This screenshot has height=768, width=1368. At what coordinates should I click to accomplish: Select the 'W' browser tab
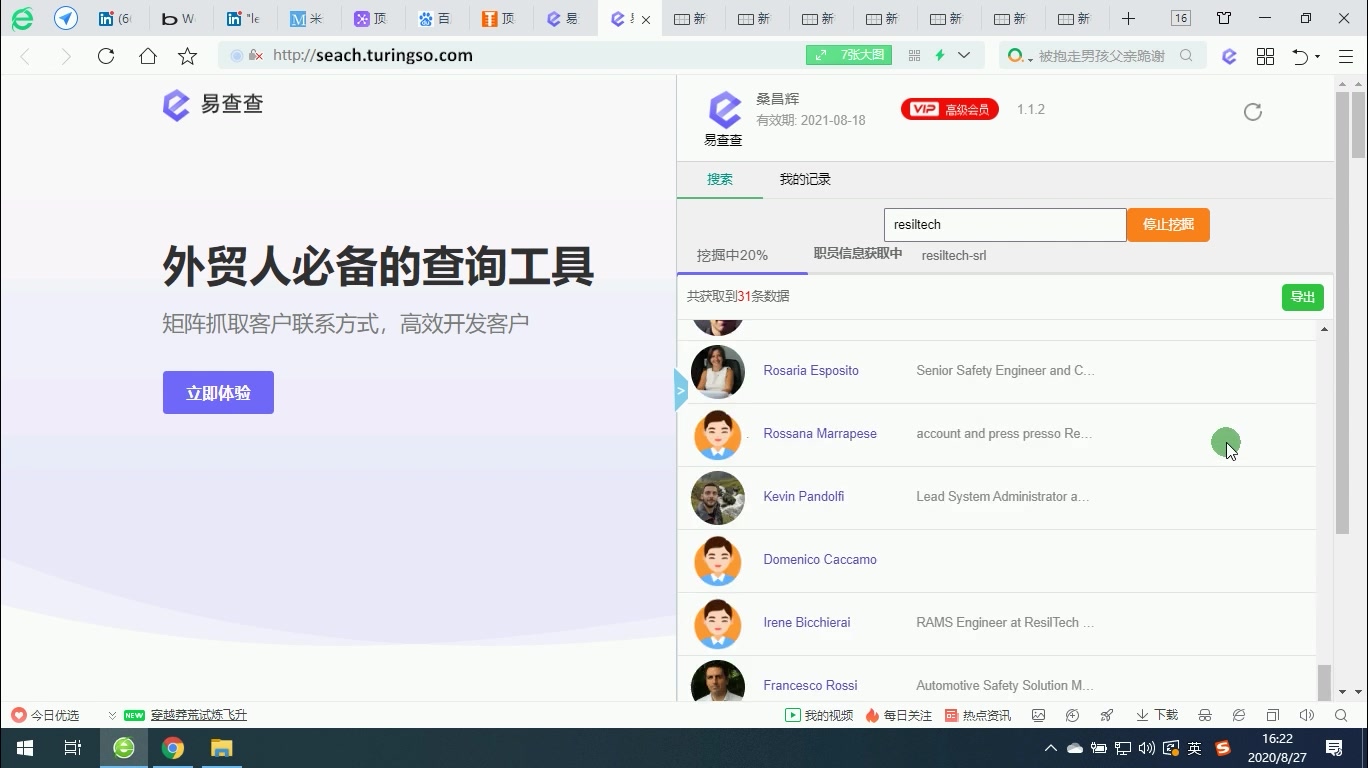pos(178,18)
